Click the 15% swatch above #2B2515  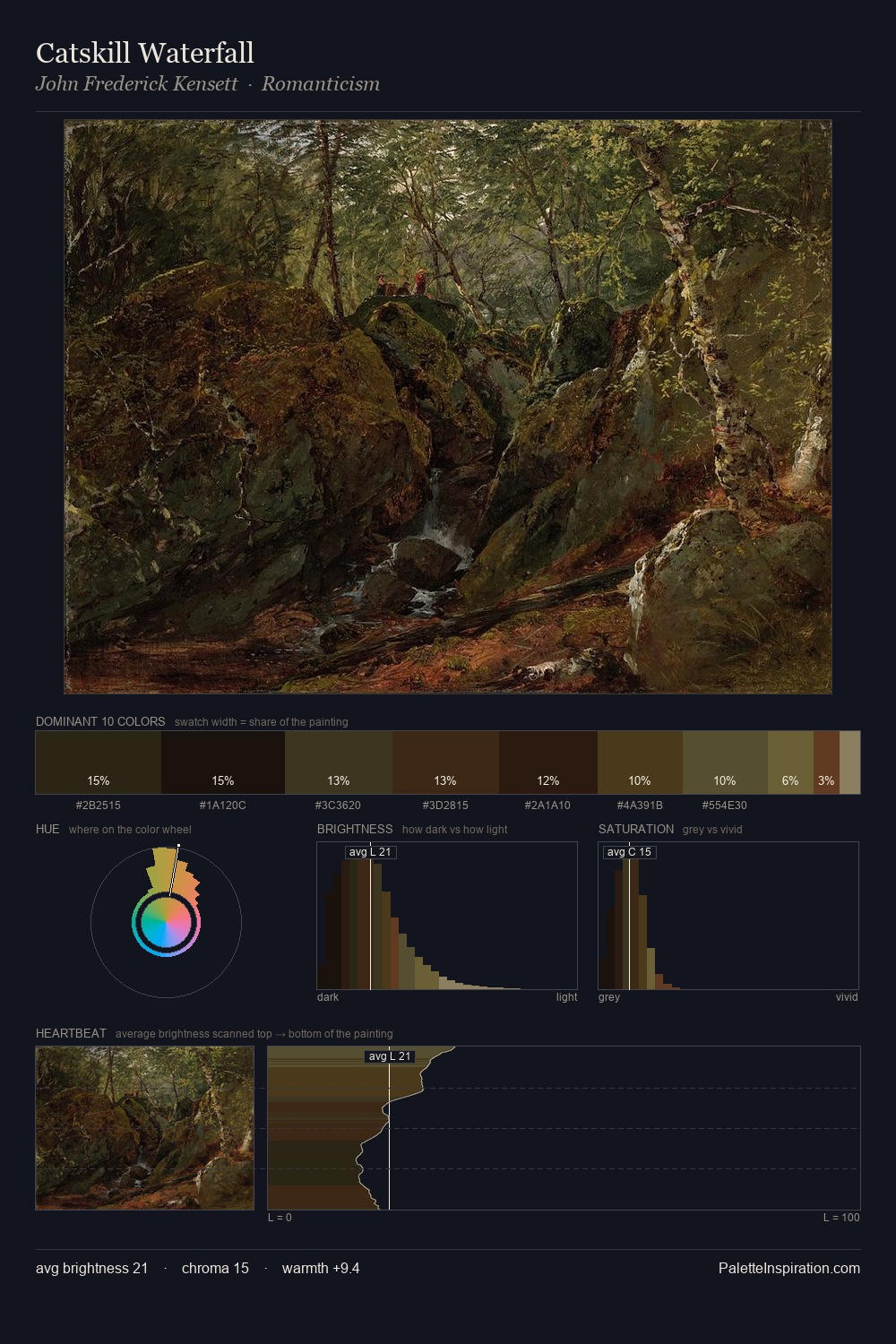(x=99, y=762)
